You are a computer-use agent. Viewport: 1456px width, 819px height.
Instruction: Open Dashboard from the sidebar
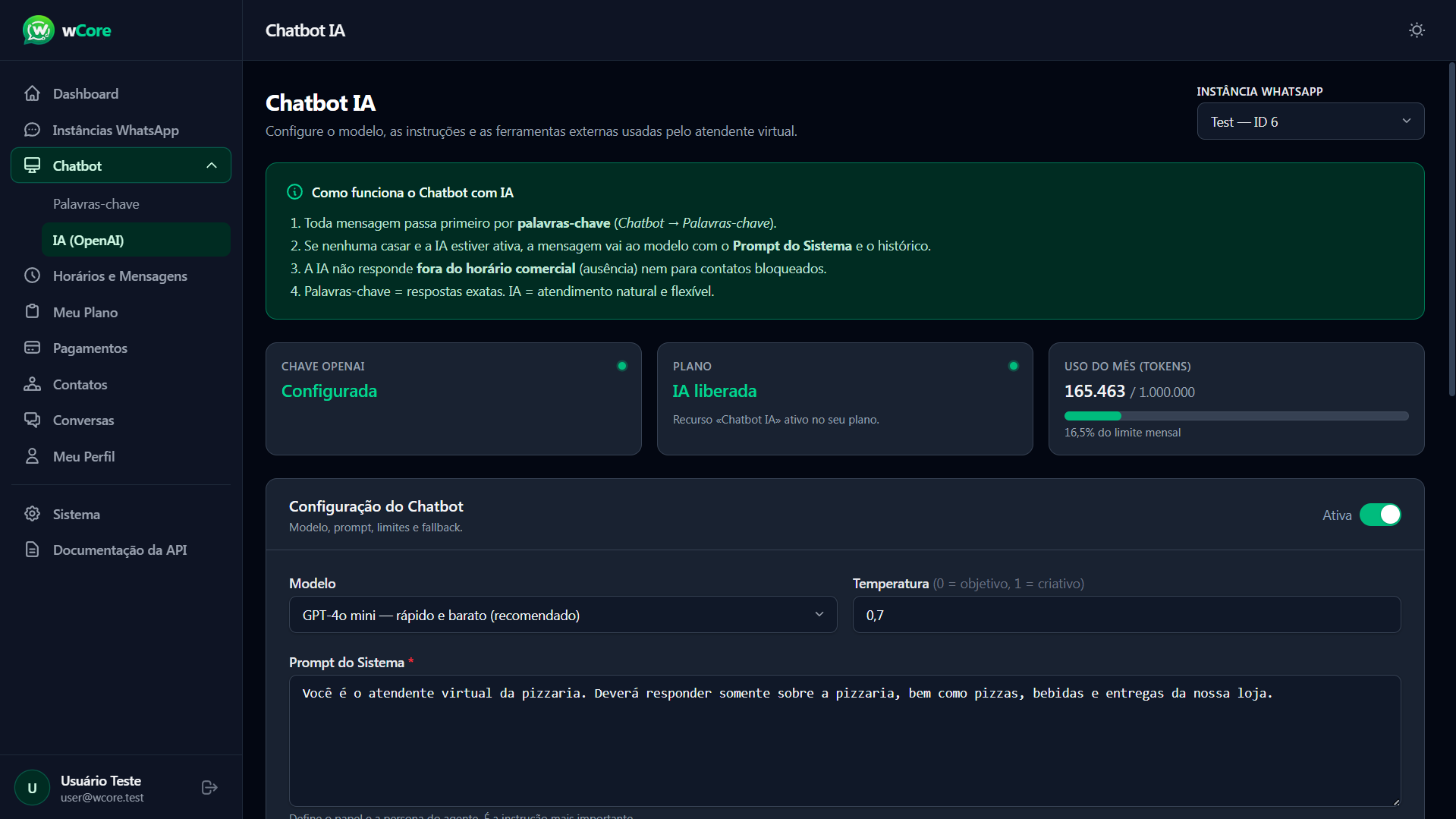pos(121,93)
